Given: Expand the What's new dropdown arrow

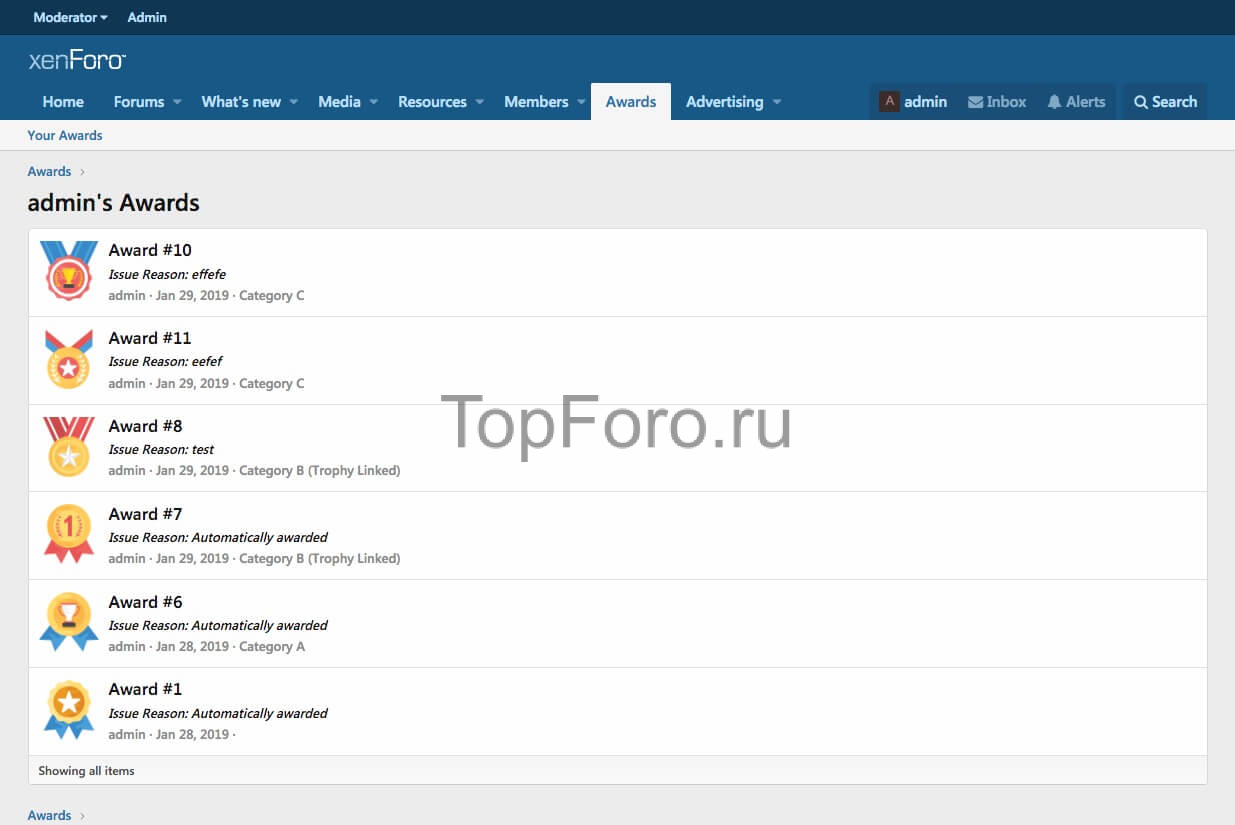Looking at the screenshot, I should 294,102.
